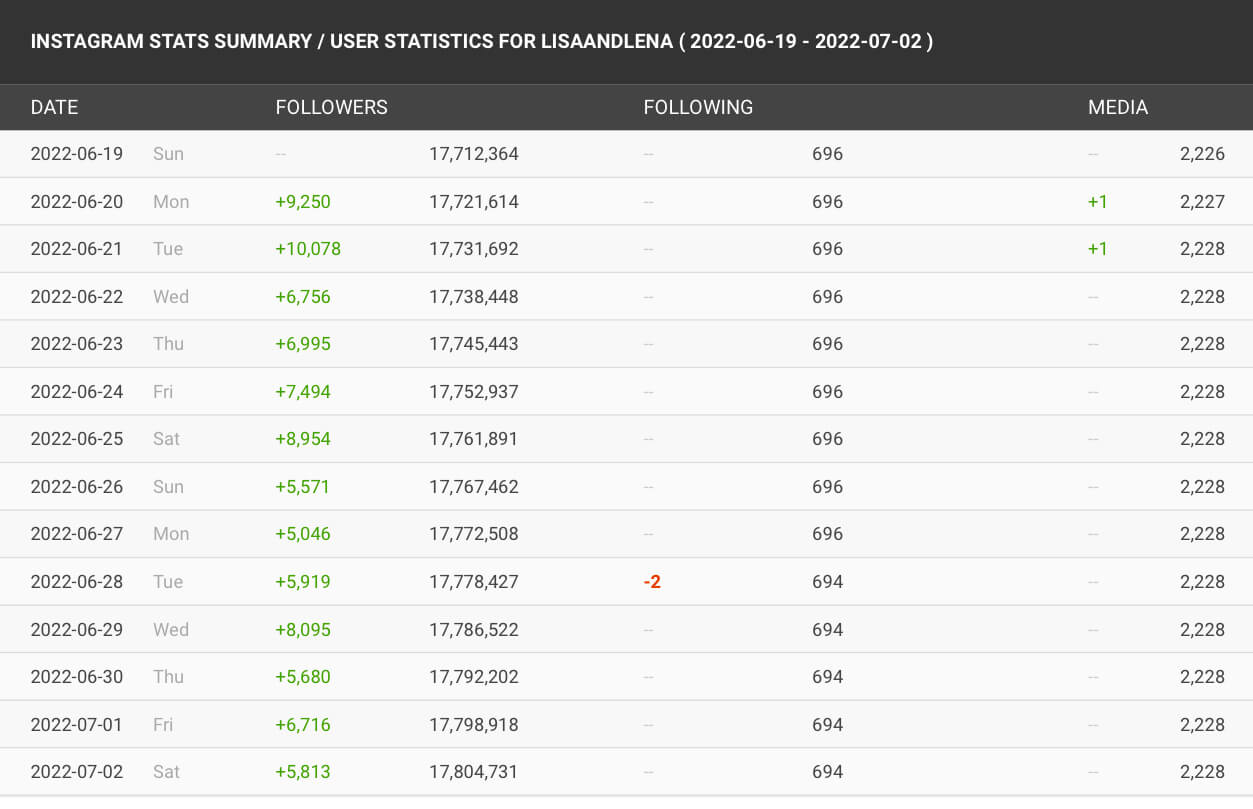Select the date 2022-06-19
Image resolution: width=1253 pixels, height=809 pixels.
[x=77, y=154]
